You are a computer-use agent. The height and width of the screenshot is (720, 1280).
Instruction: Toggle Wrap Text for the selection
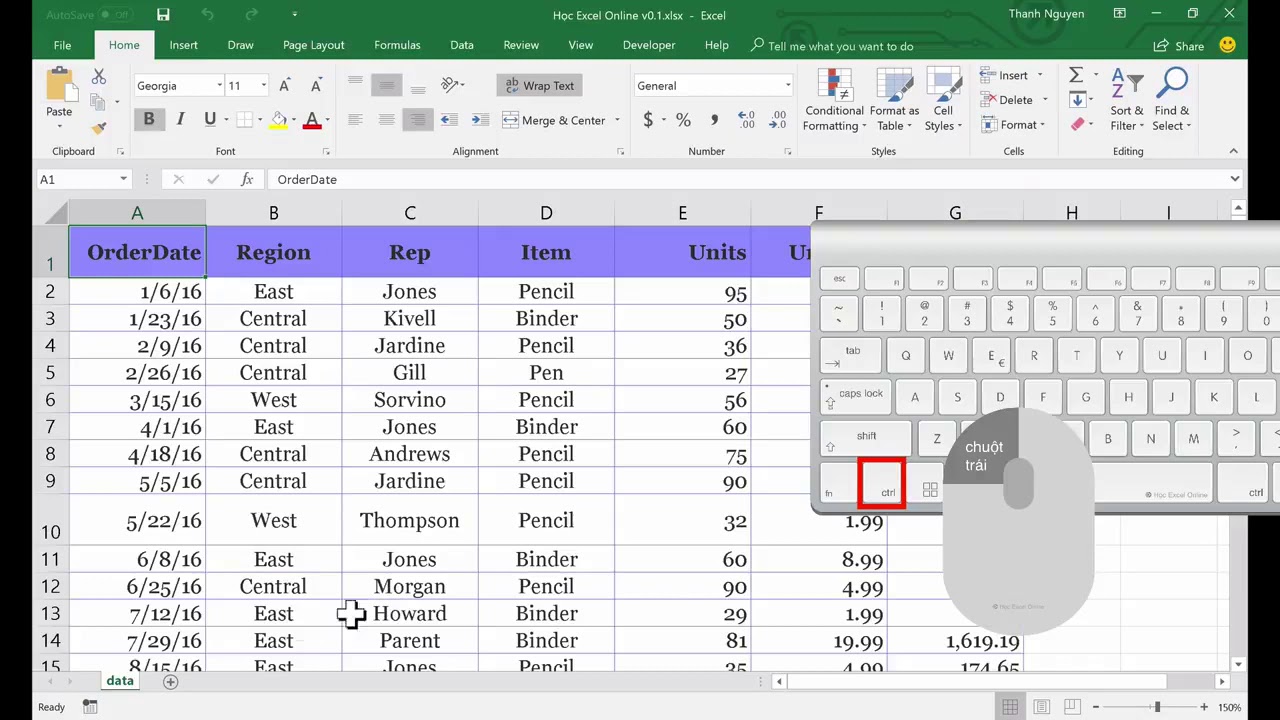[x=539, y=85]
